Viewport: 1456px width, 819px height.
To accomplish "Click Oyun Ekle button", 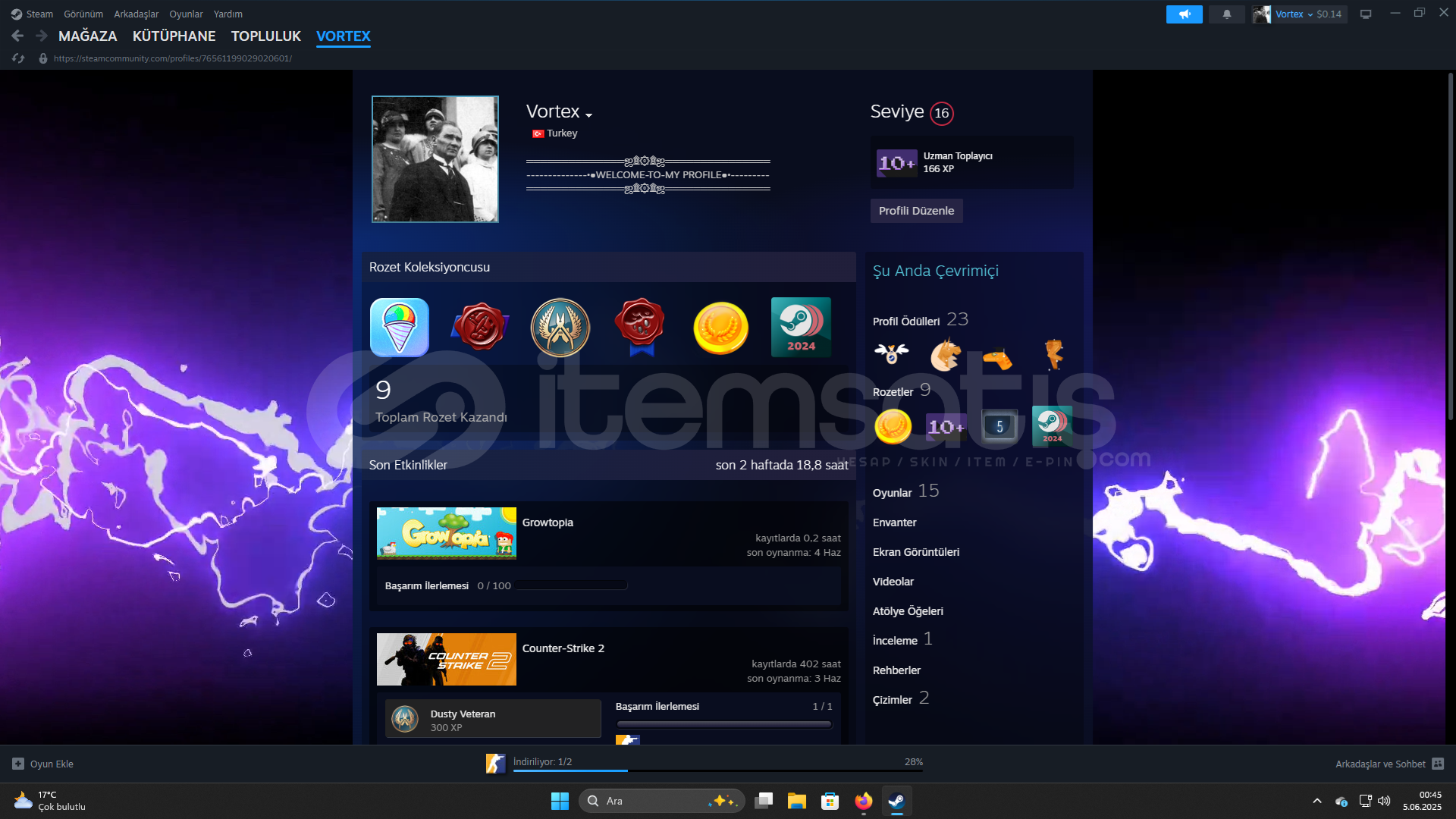I will click(x=43, y=764).
